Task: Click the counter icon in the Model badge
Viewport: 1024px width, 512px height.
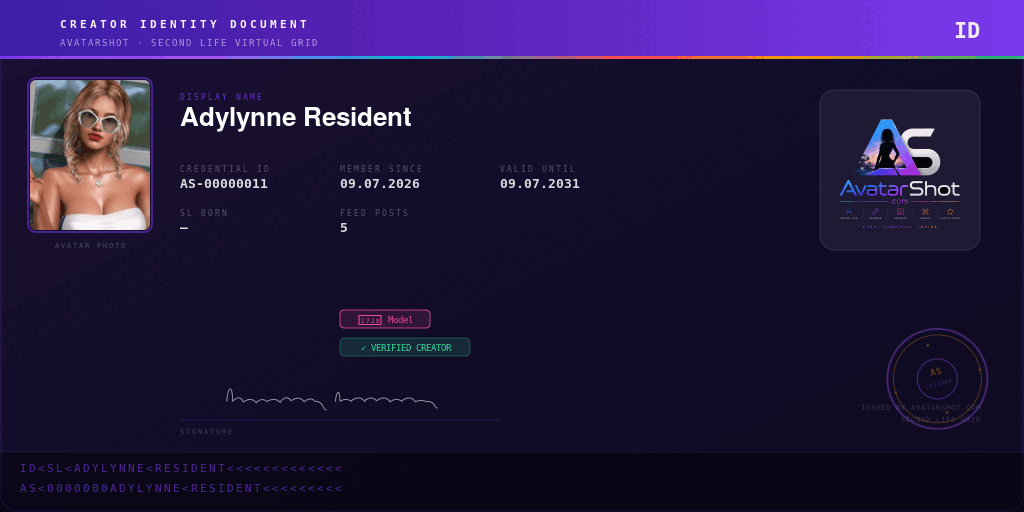Action: [x=370, y=320]
